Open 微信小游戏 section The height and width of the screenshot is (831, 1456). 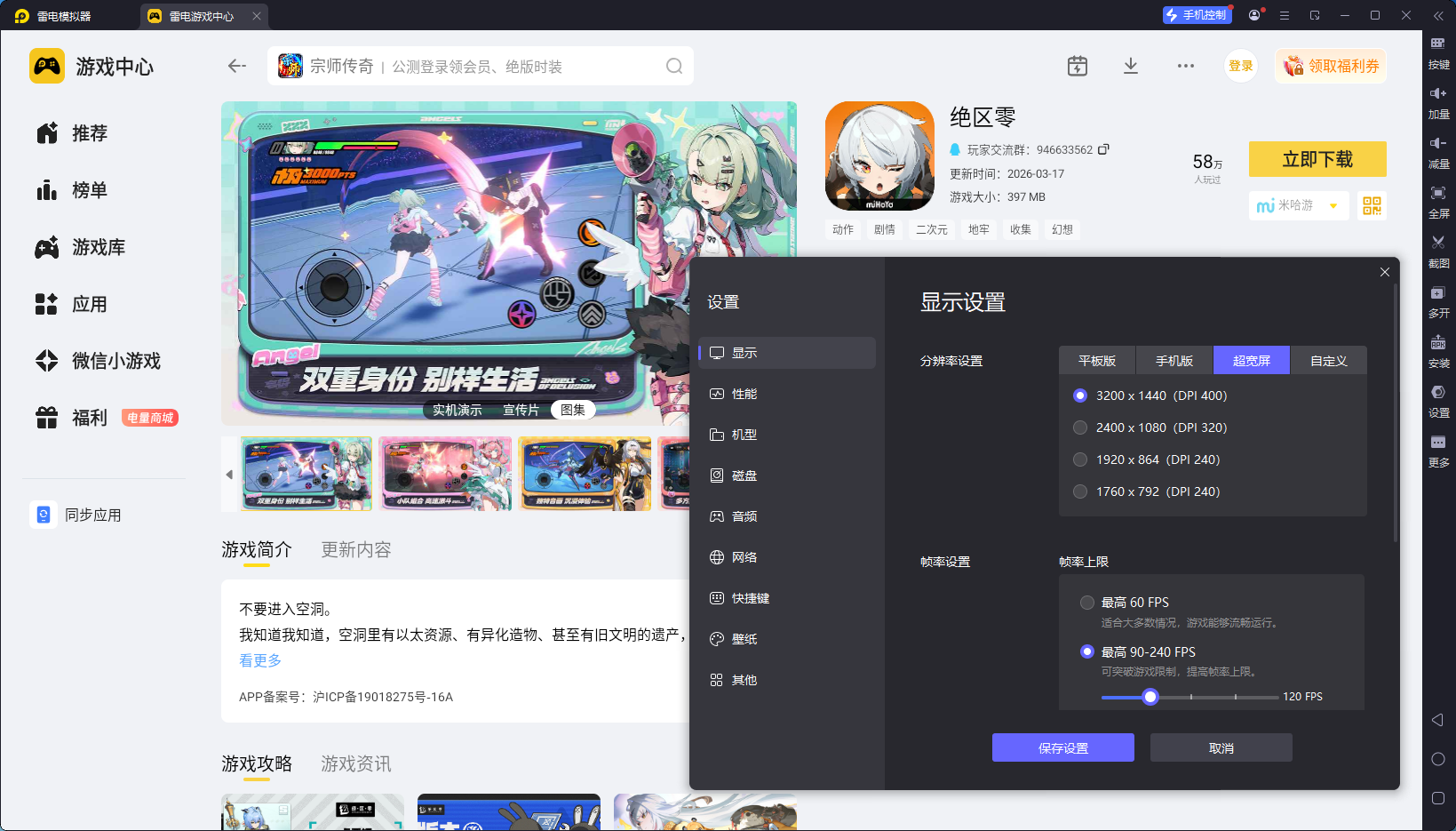tap(99, 361)
